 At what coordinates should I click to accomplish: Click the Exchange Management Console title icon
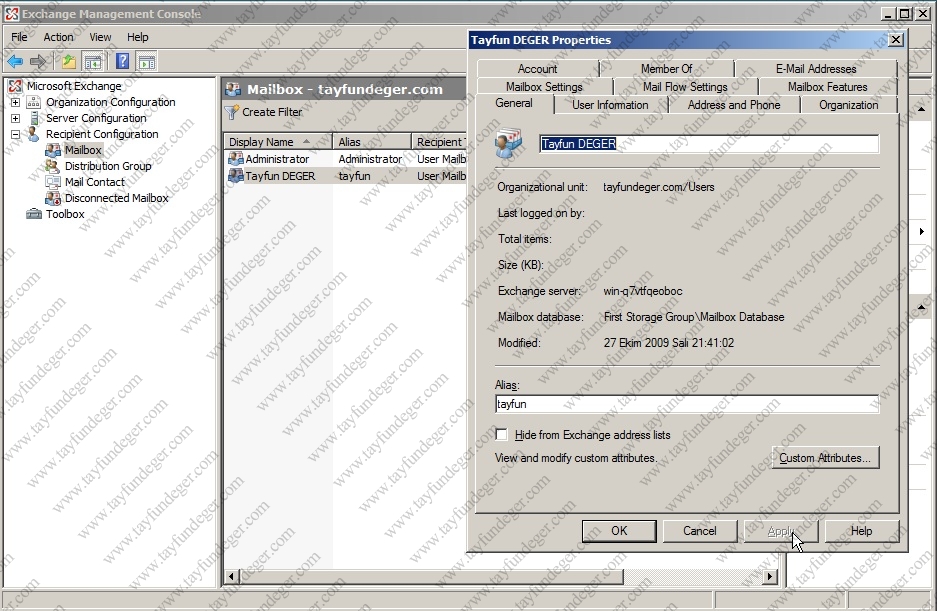11,14
